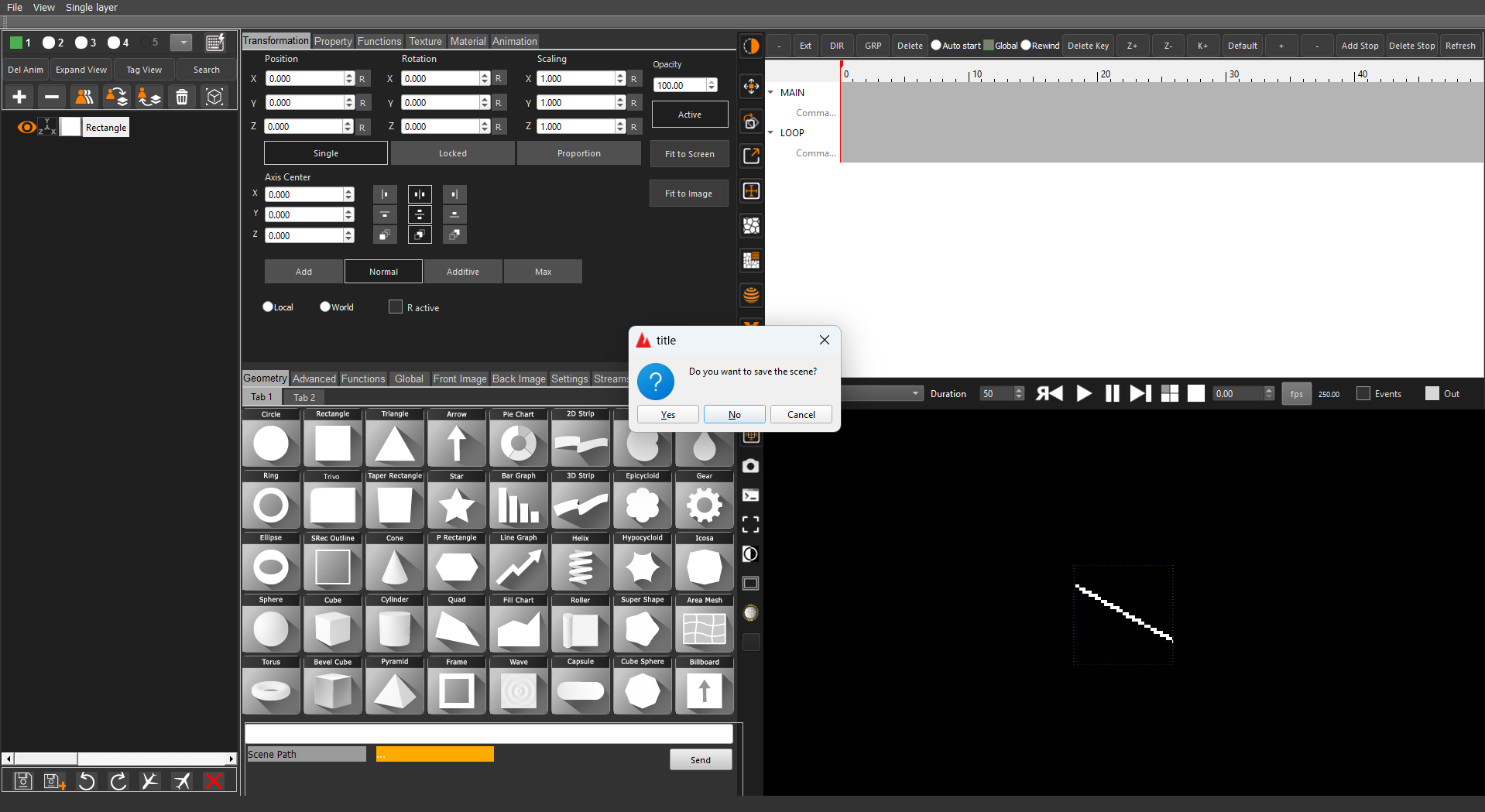Increase Opacity value with stepper

712,82
